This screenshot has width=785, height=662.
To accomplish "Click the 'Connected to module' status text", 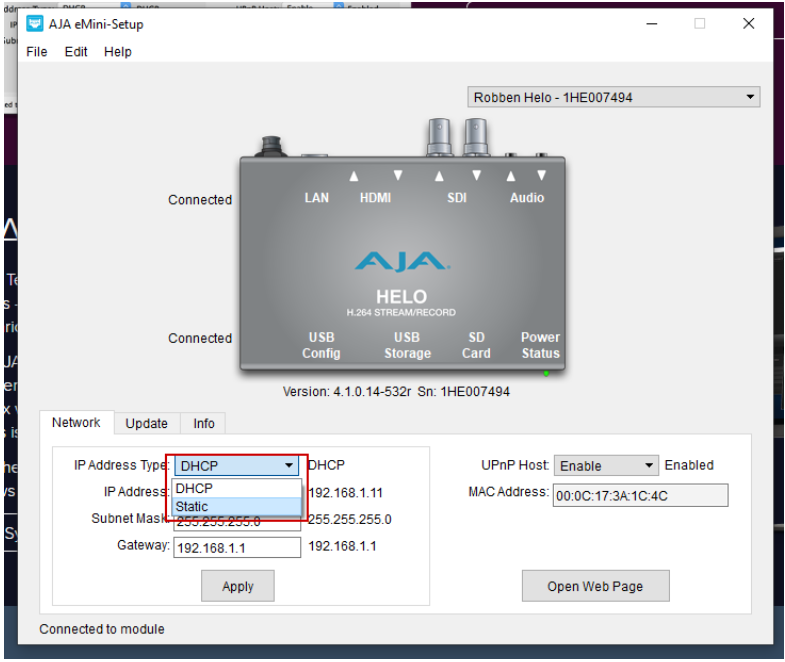I will pyautogui.click(x=102, y=629).
